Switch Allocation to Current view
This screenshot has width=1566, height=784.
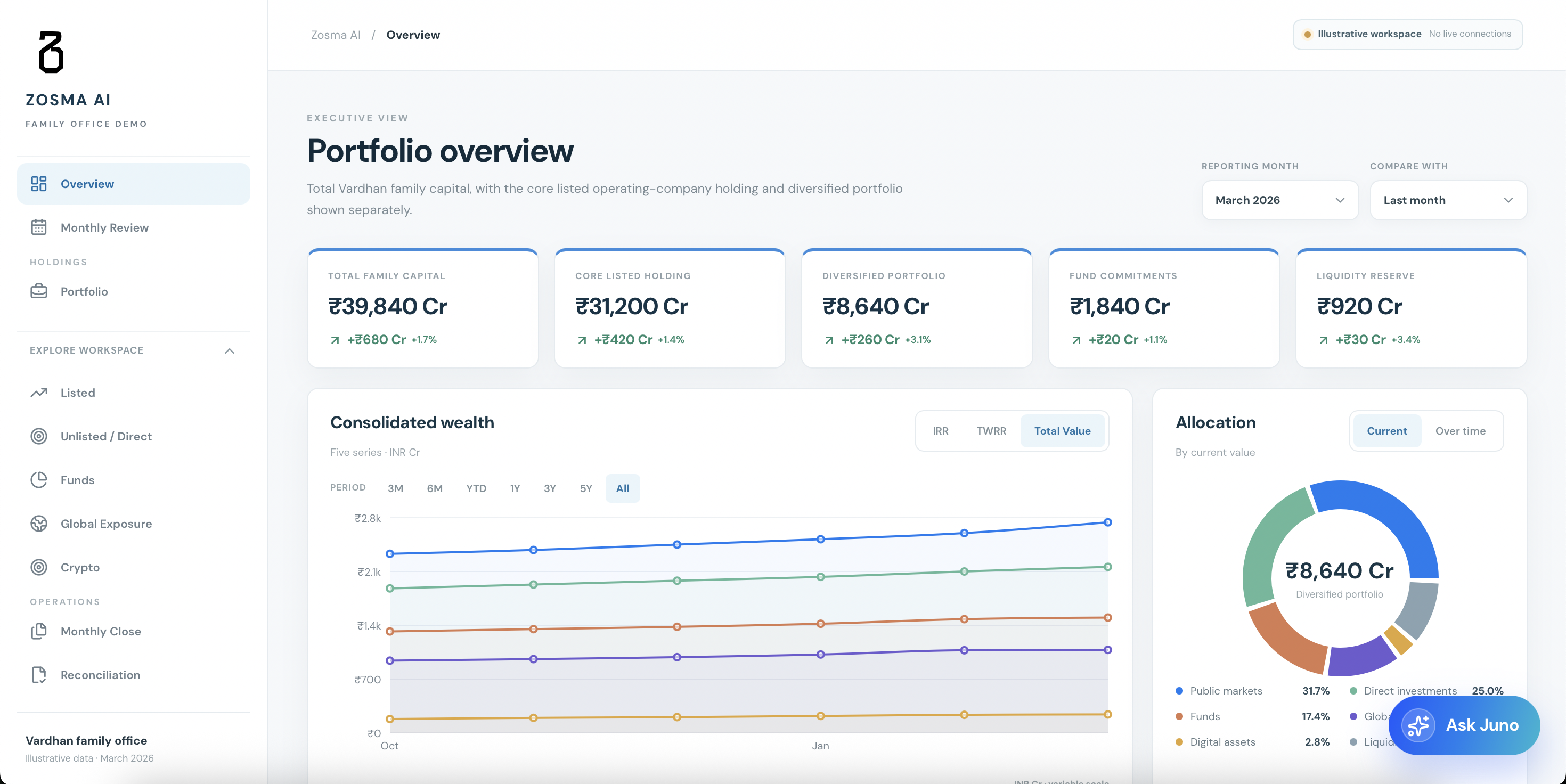[x=1386, y=431]
